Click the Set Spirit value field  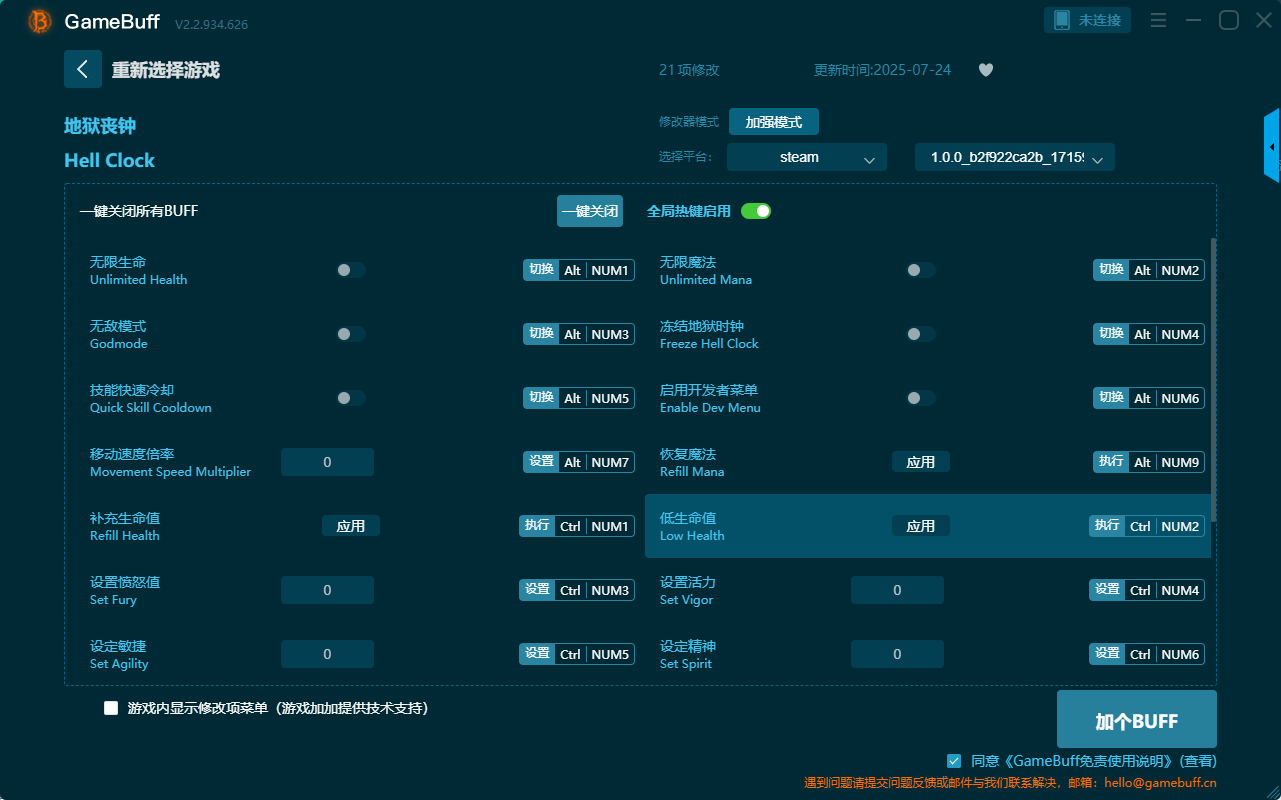point(897,654)
